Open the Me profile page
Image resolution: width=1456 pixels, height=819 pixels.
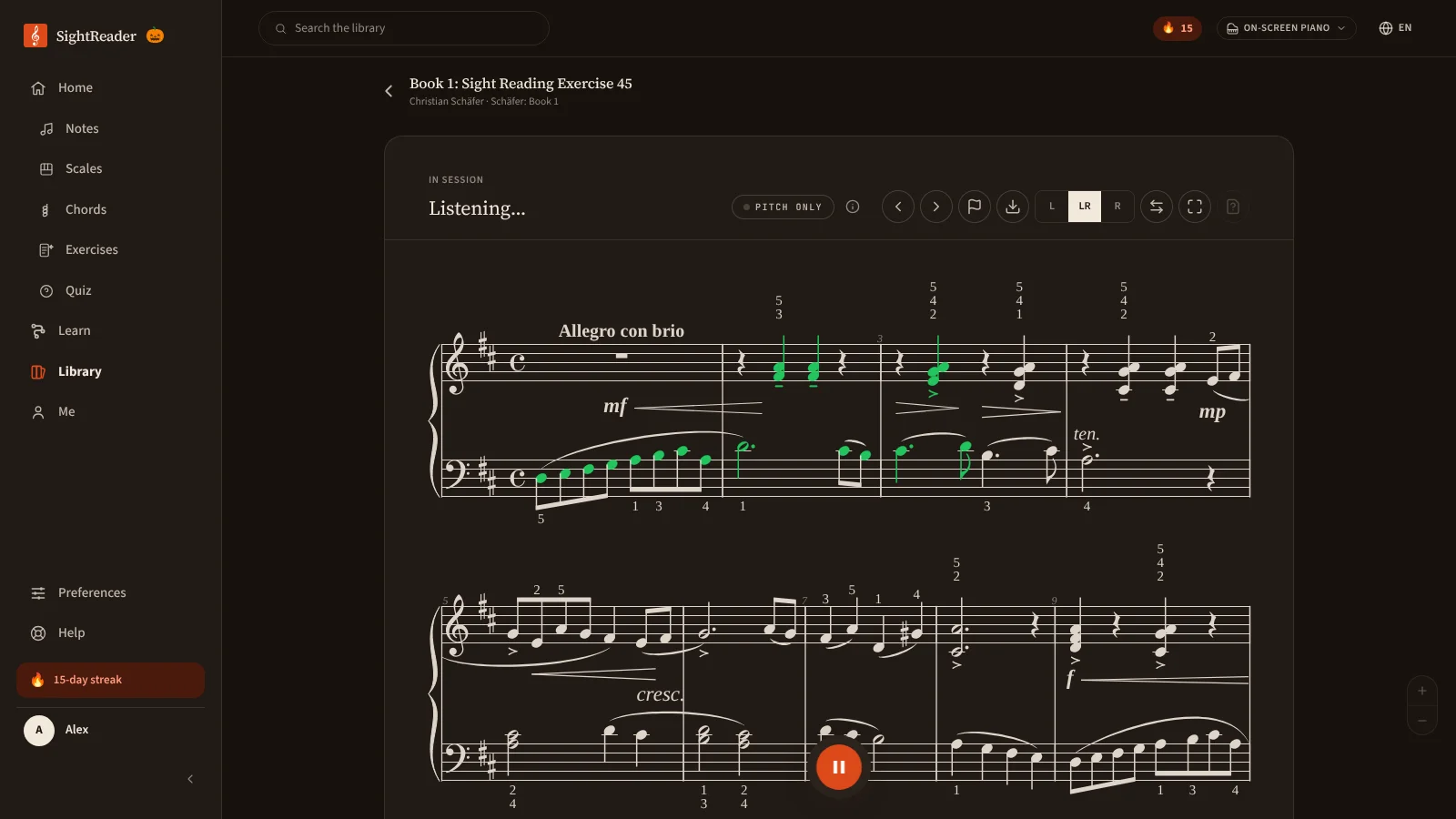(x=110, y=411)
